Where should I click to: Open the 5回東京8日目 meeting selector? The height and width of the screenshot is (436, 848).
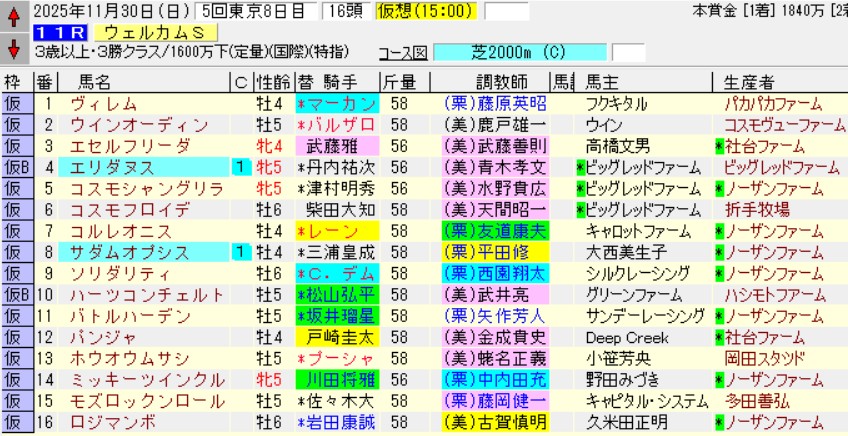pyautogui.click(x=245, y=12)
